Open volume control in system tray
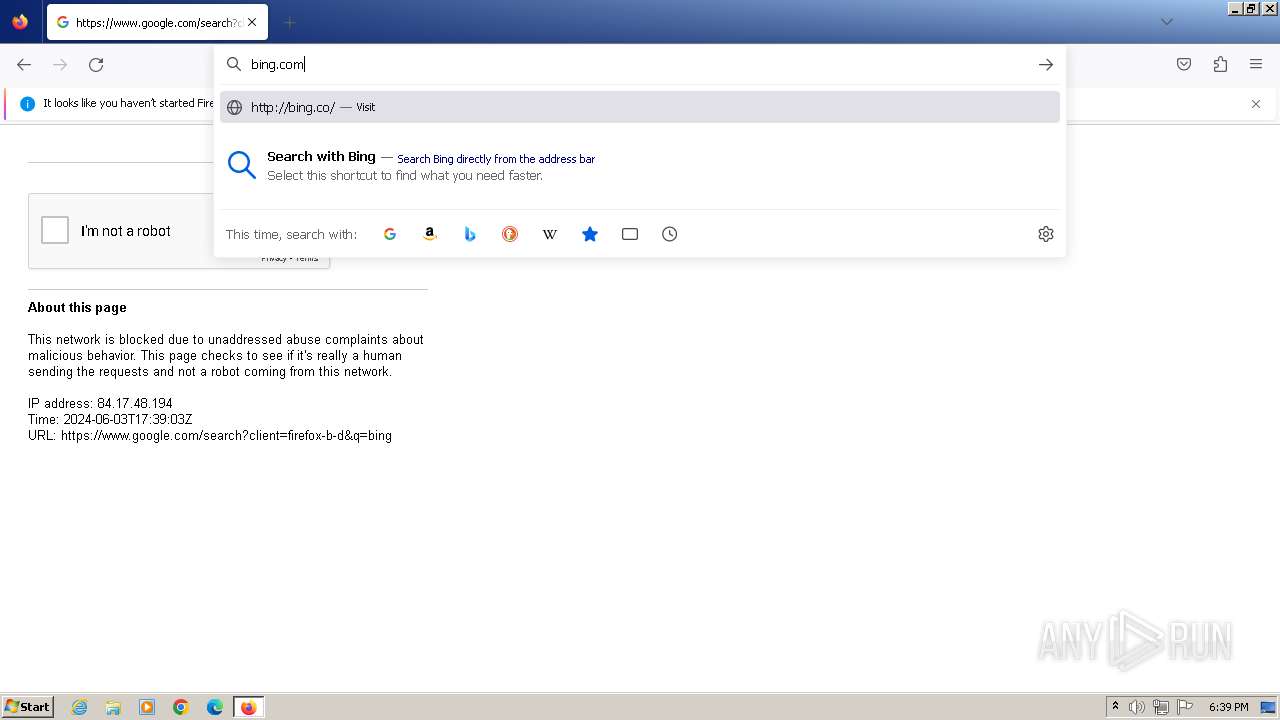The image size is (1280, 720). [1137, 707]
